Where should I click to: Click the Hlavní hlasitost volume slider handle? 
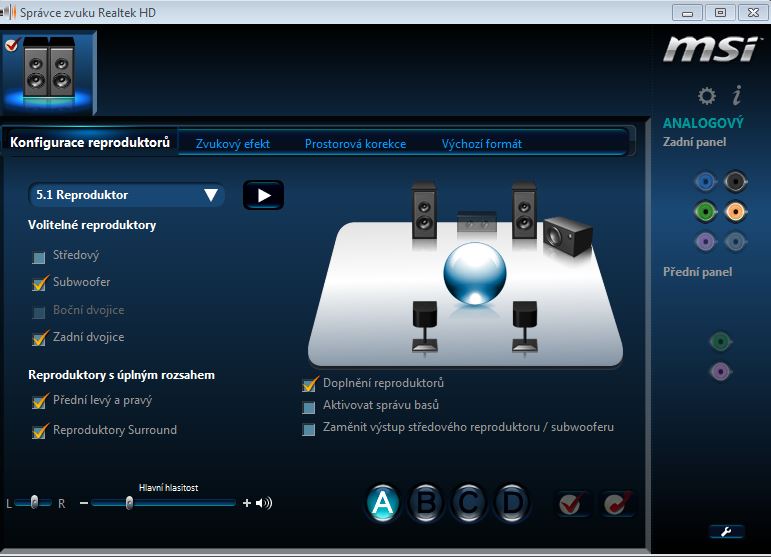coord(129,503)
